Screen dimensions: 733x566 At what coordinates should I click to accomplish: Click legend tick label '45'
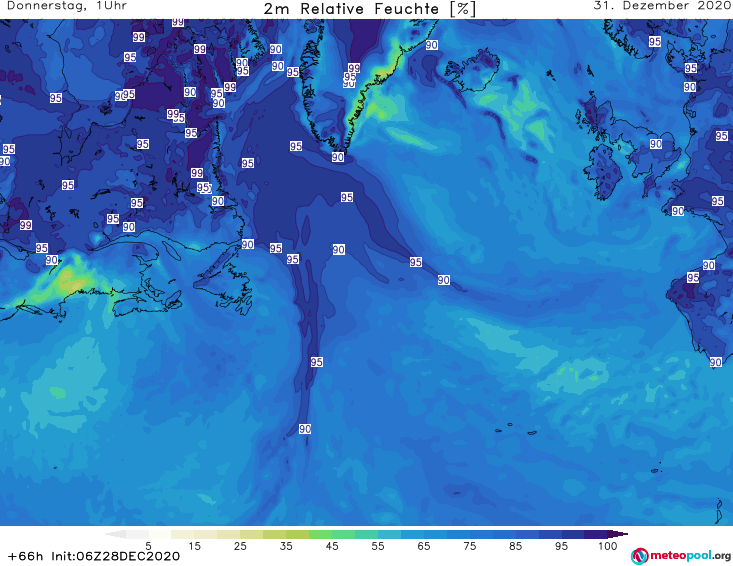332,546
